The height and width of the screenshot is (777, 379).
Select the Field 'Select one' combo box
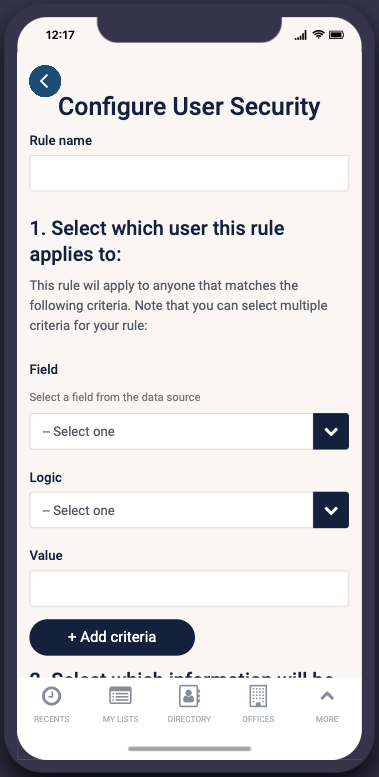tap(189, 432)
